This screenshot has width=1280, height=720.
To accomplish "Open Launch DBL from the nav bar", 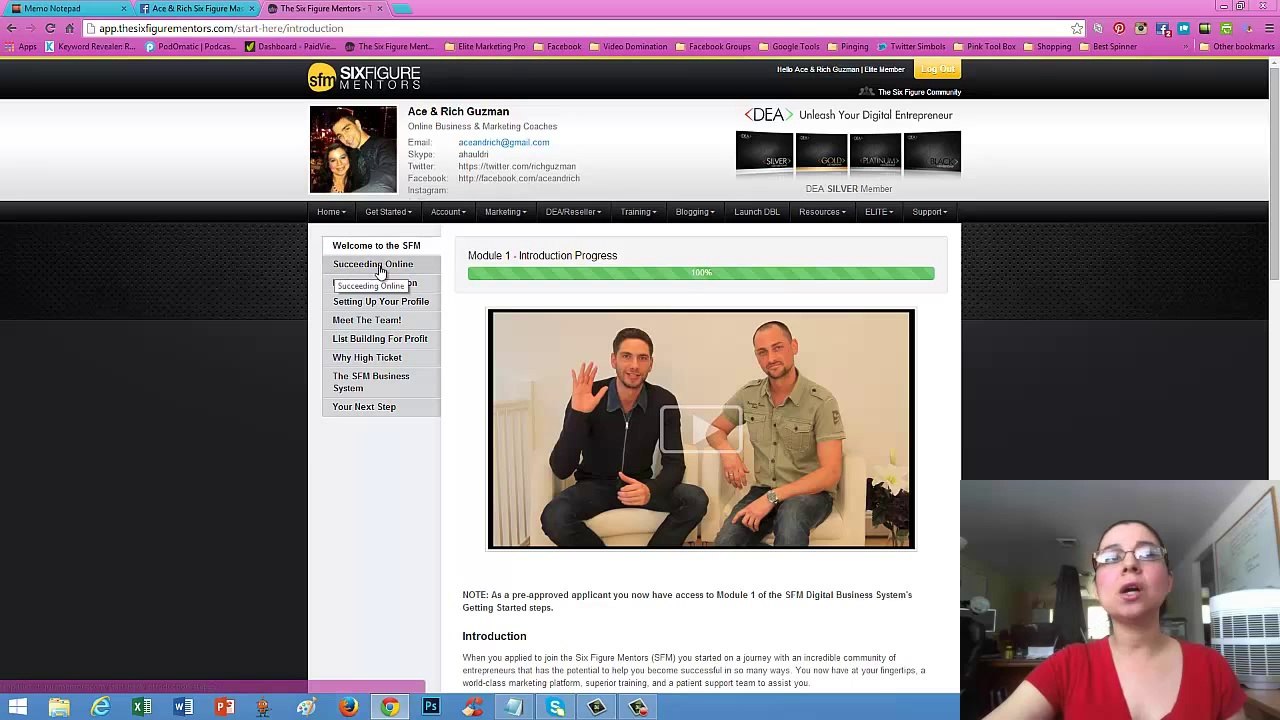I will tap(757, 212).
